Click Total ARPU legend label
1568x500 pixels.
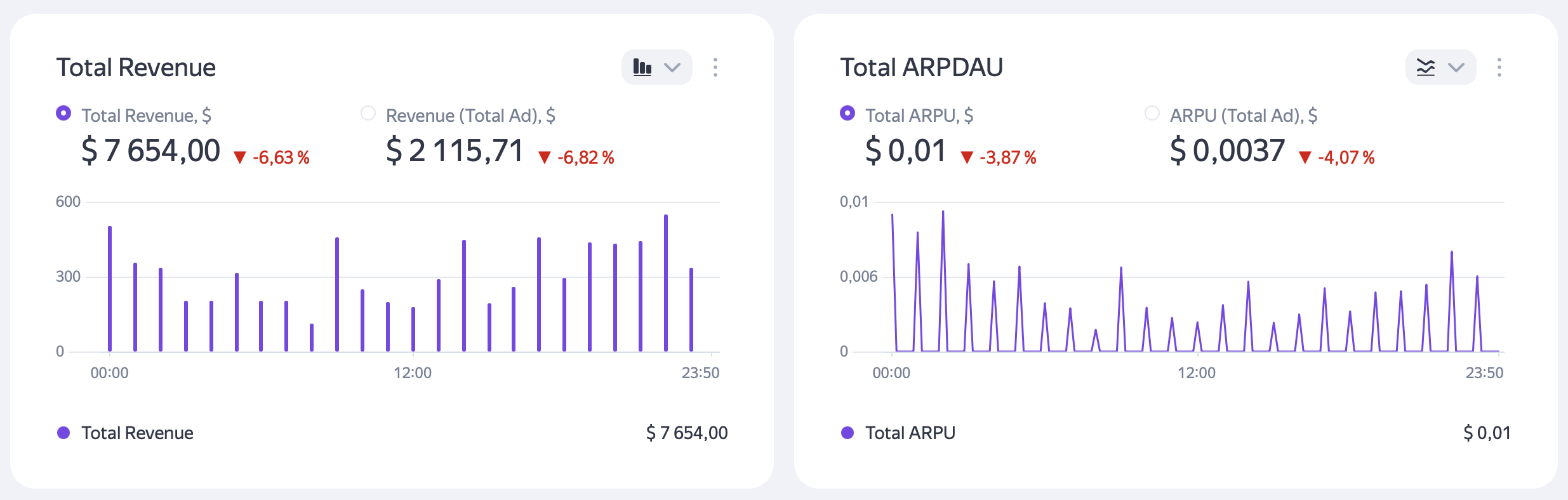pos(910,433)
